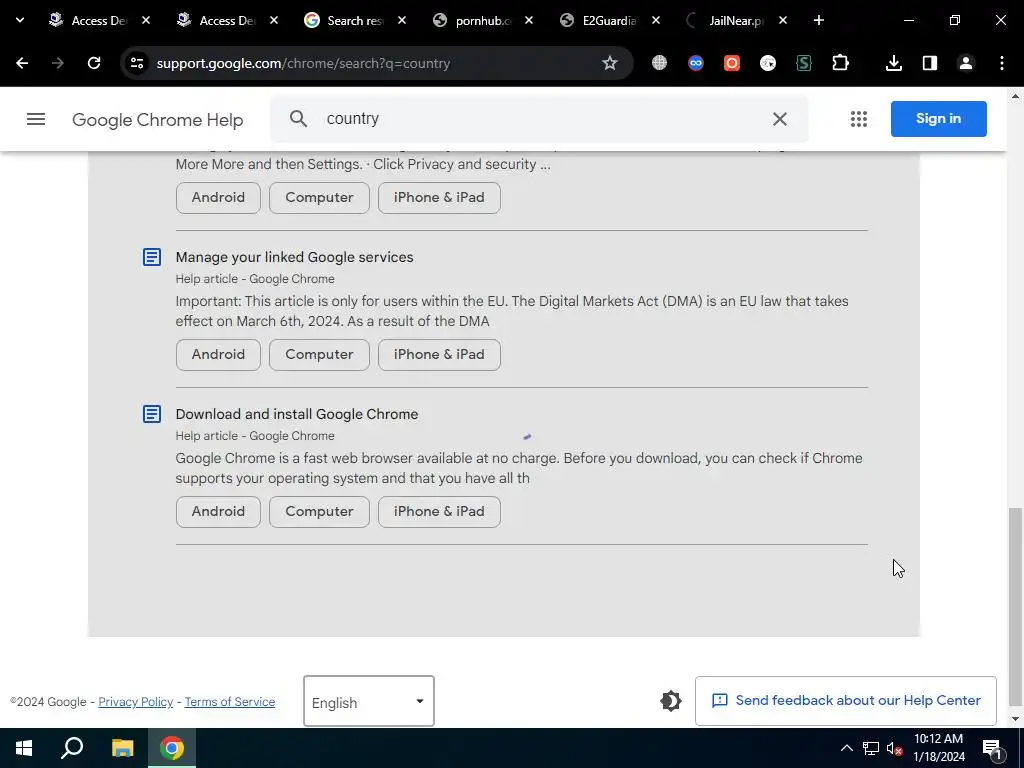
Task: Open the taskbar clock and date
Action: tap(938, 748)
